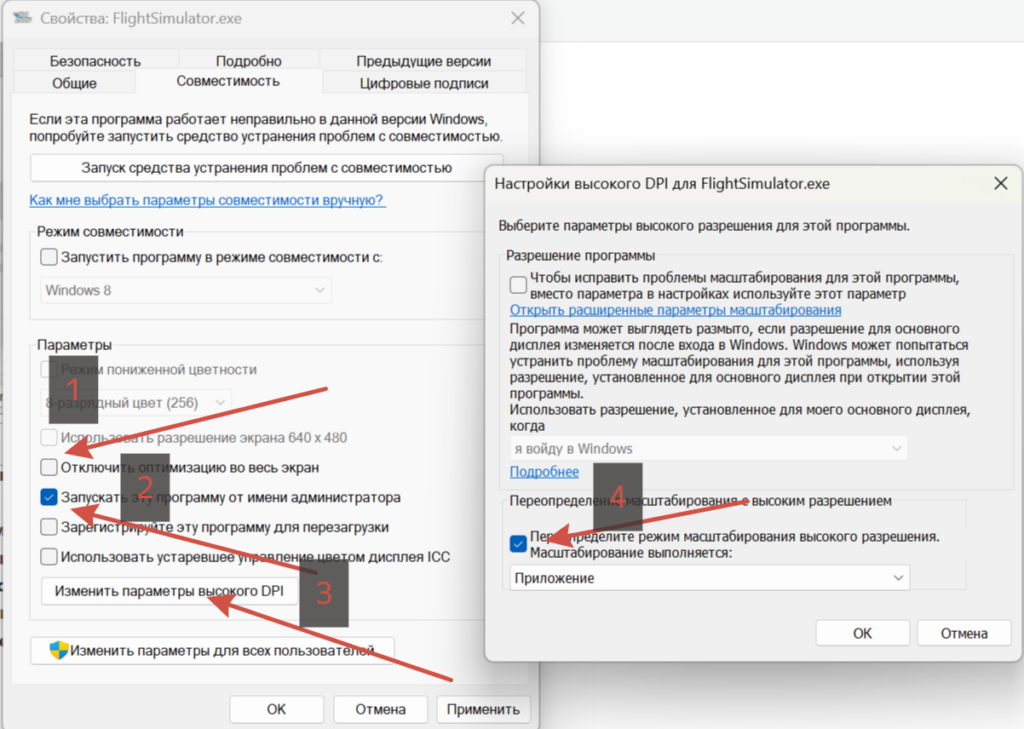Enable 'Отключить оптимизацию во весь экран' checkbox
The image size is (1024, 729).
coord(49,467)
